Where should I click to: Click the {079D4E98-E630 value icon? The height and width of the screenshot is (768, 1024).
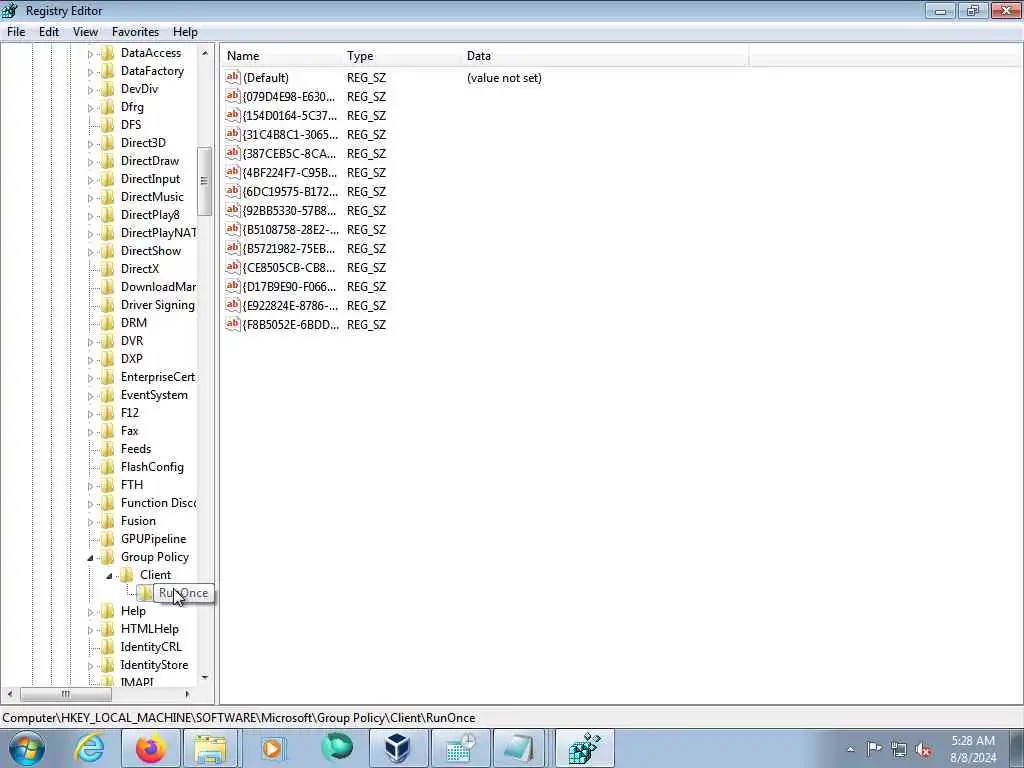(x=232, y=96)
